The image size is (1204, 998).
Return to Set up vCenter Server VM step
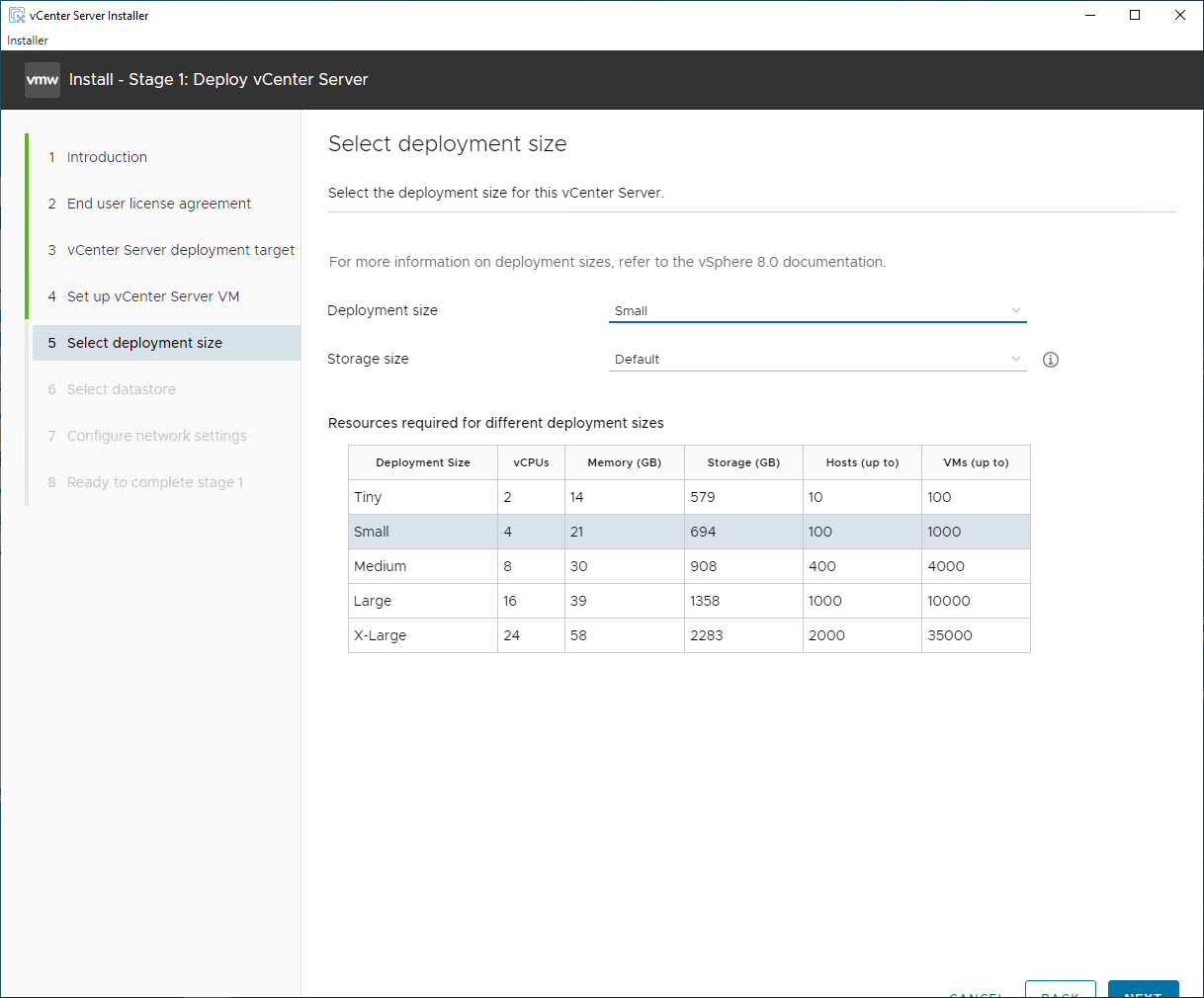(152, 296)
